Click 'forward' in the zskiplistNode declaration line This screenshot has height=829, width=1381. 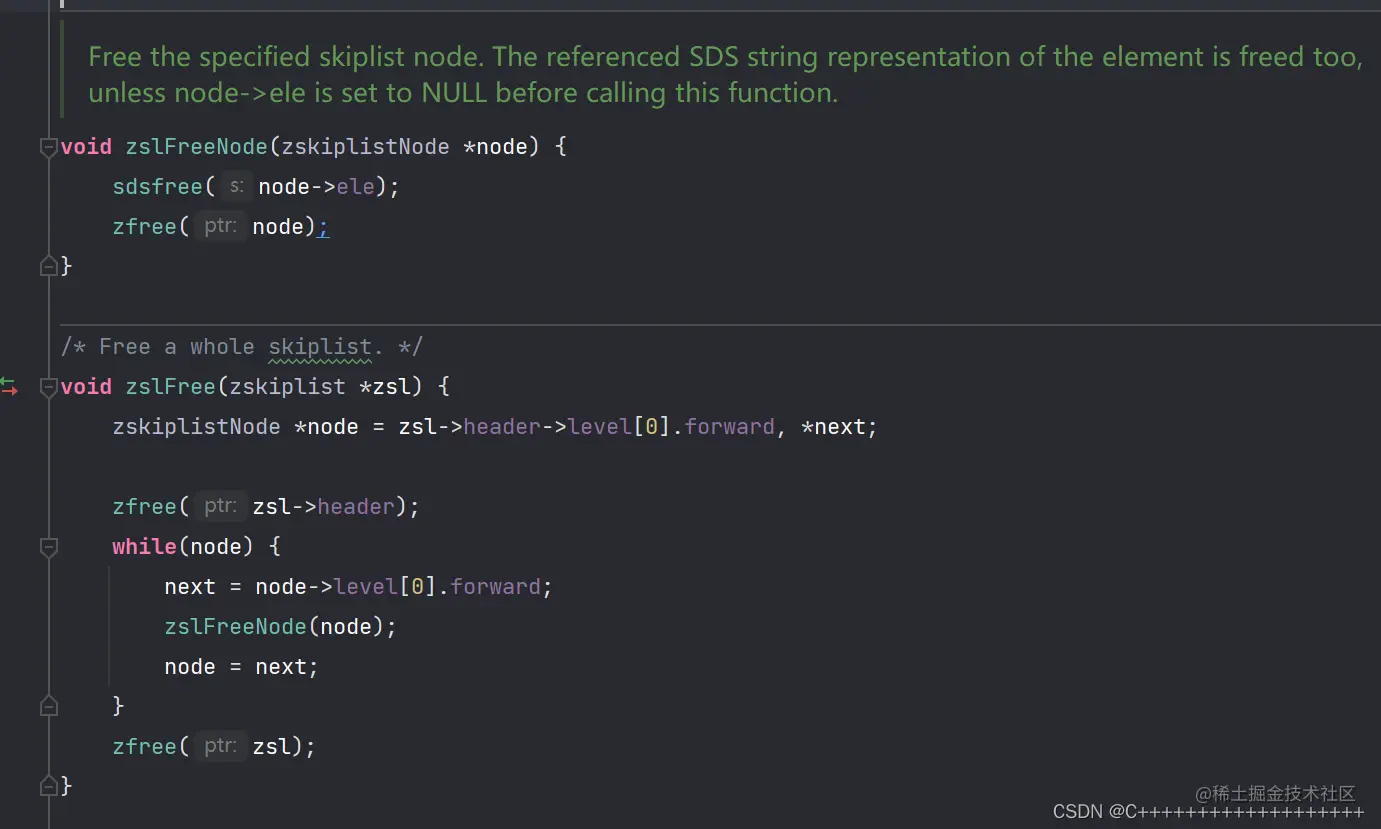[730, 427]
